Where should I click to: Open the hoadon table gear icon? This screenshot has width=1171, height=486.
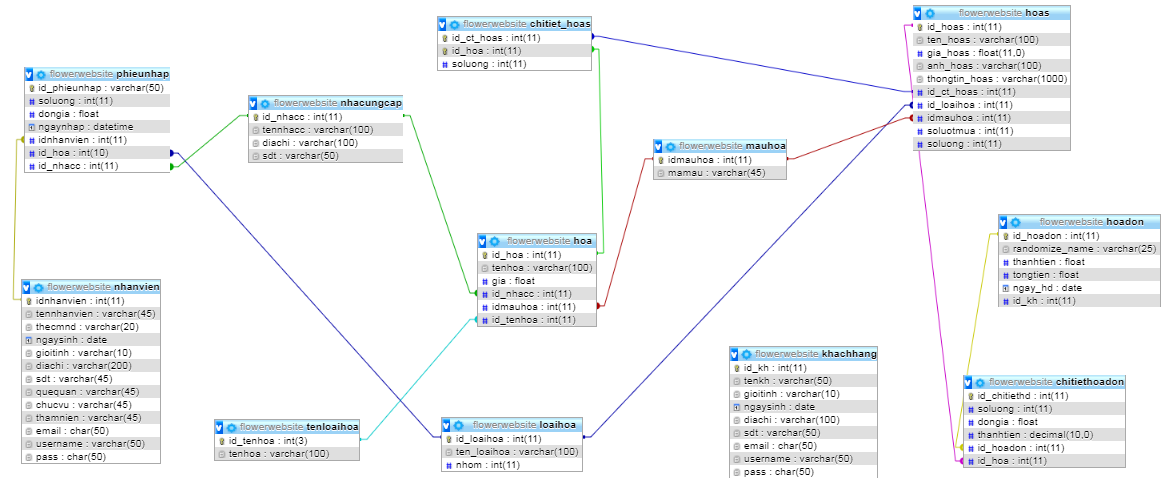point(1016,222)
